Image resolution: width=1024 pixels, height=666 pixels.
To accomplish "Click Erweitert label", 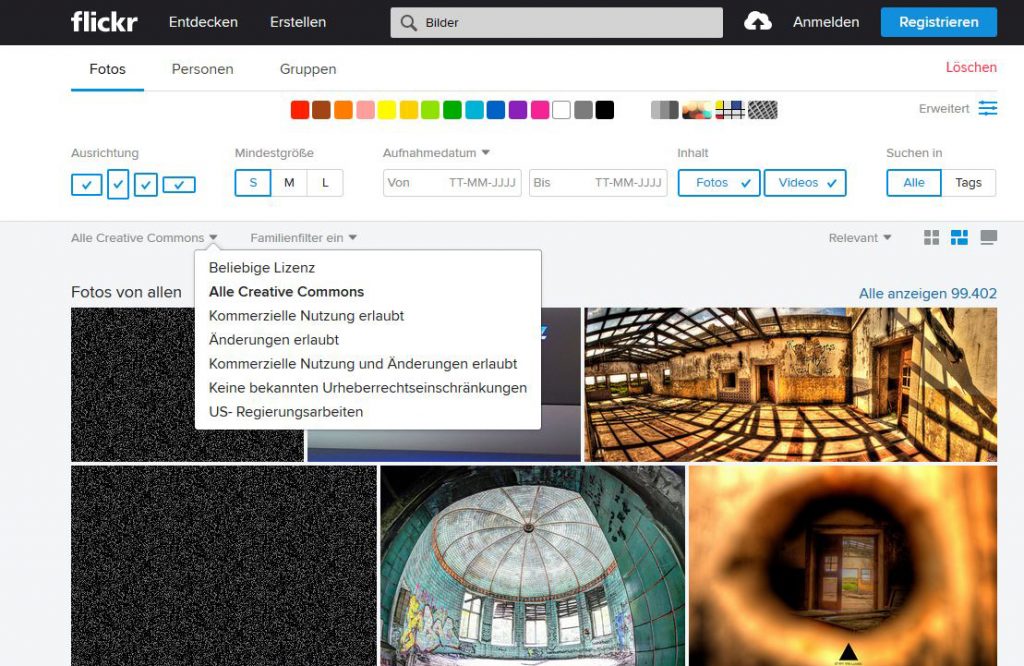I will coord(944,109).
